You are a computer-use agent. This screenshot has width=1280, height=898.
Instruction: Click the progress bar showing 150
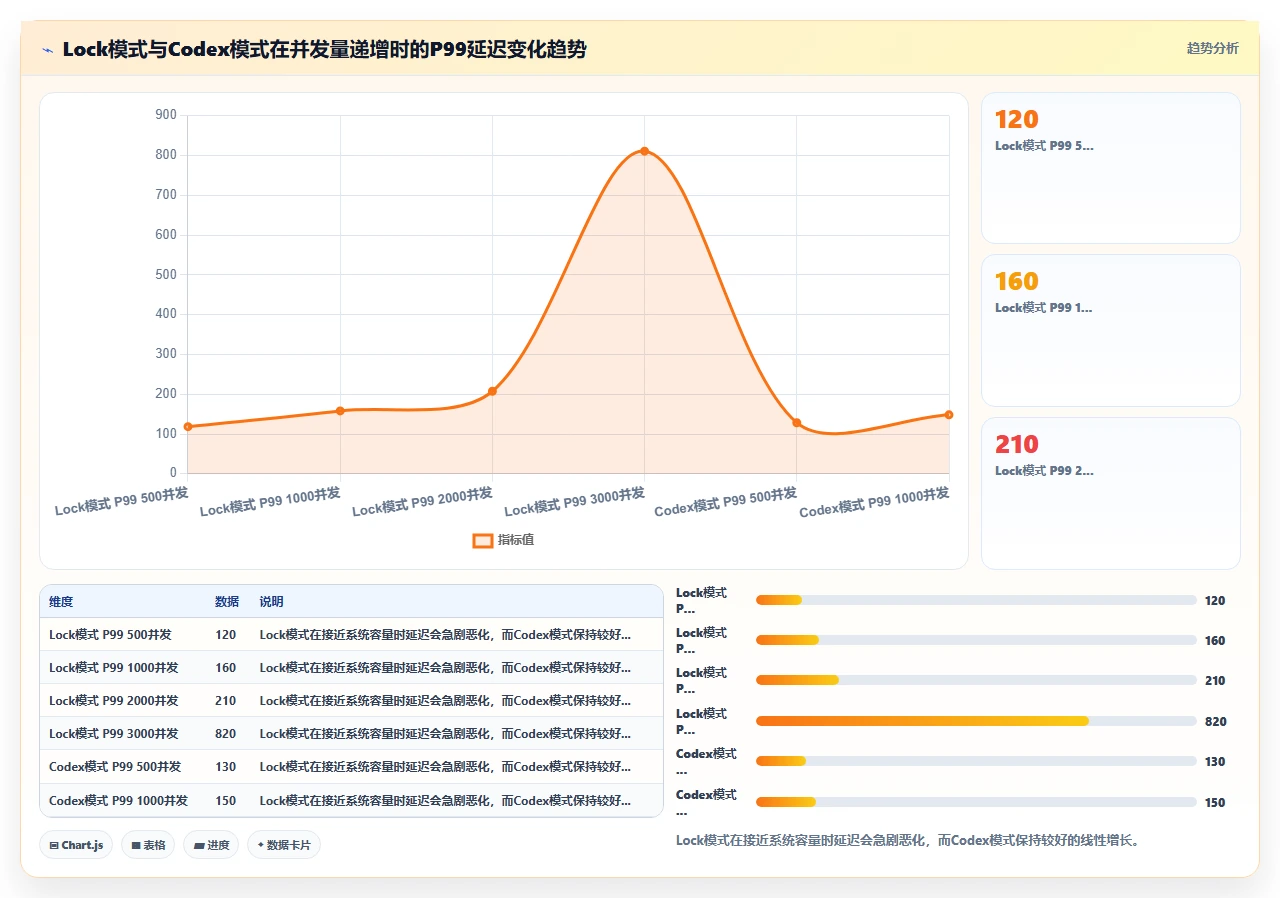click(x=976, y=802)
